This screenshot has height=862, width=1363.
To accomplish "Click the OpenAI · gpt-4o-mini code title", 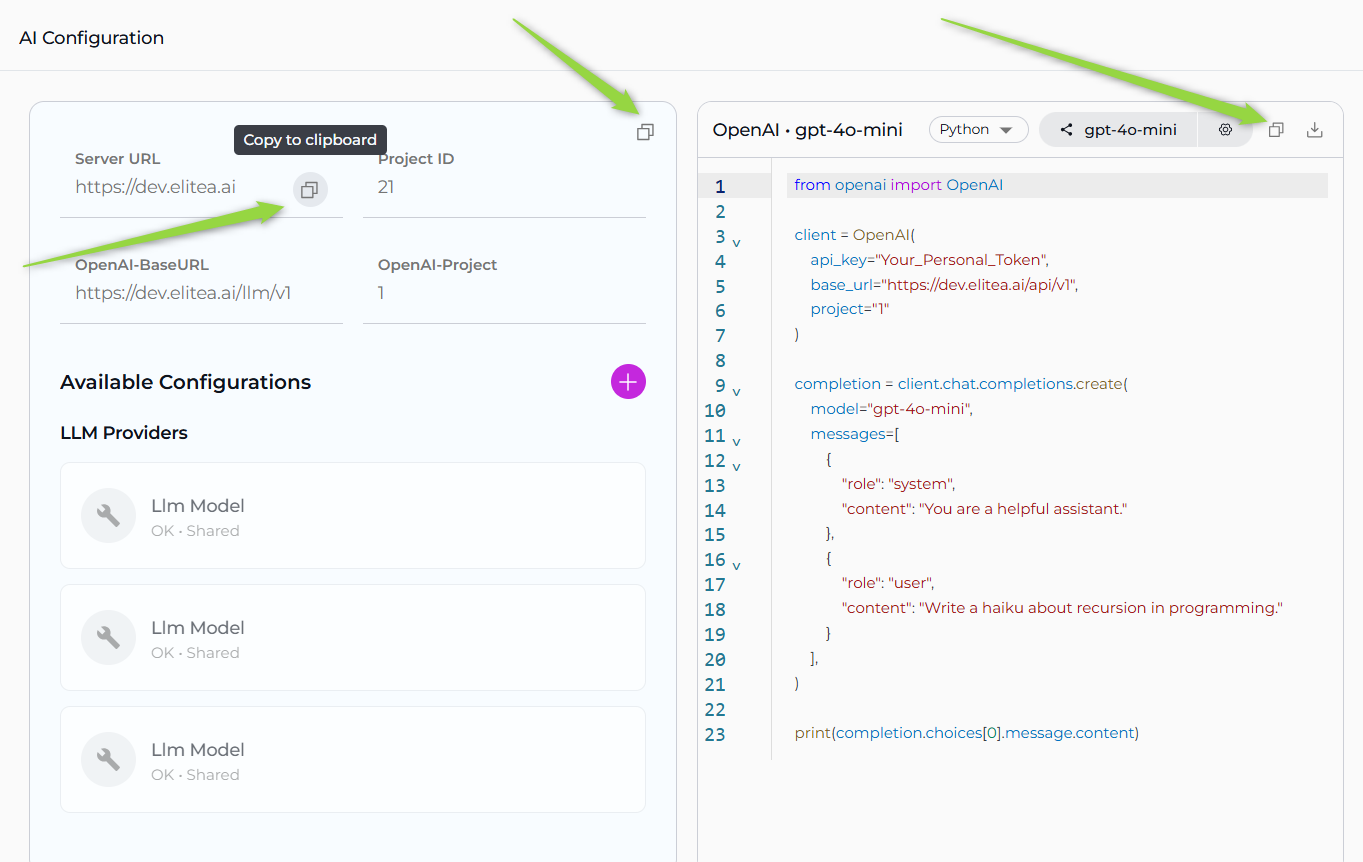I will [808, 130].
